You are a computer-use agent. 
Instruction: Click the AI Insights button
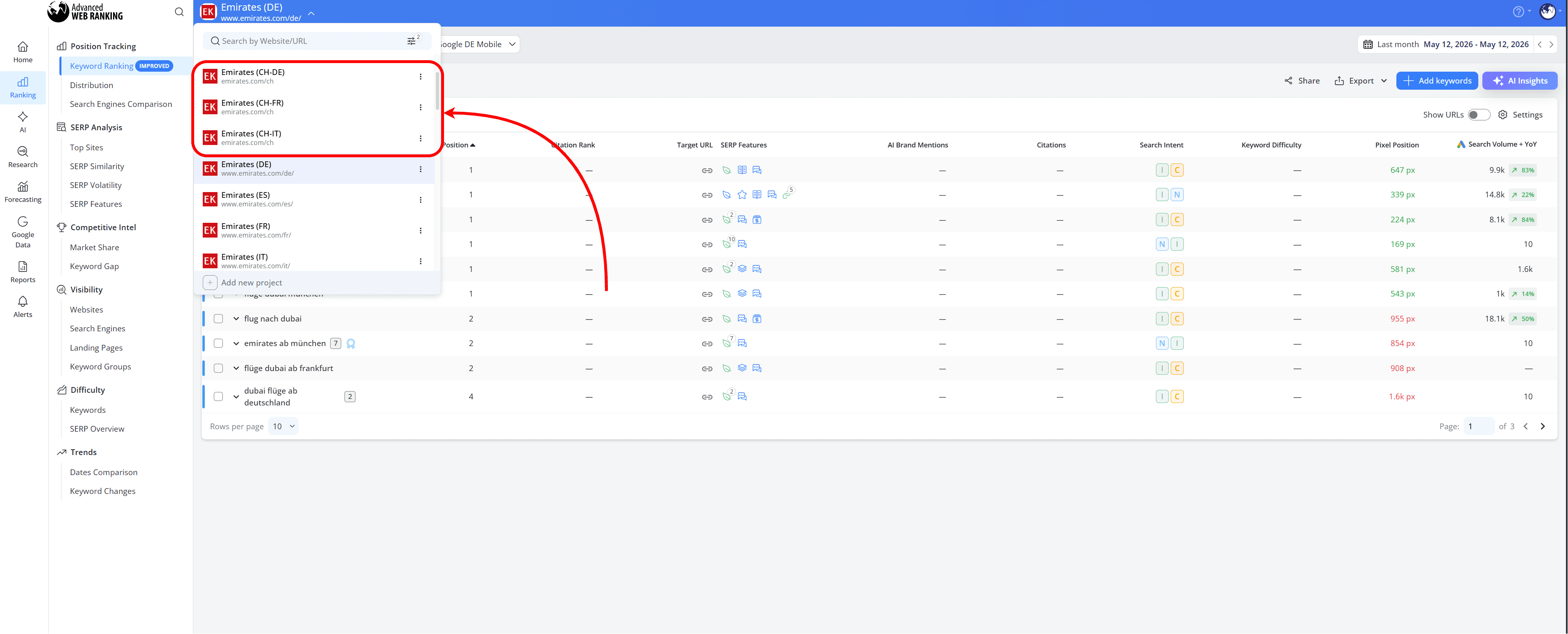point(1519,81)
